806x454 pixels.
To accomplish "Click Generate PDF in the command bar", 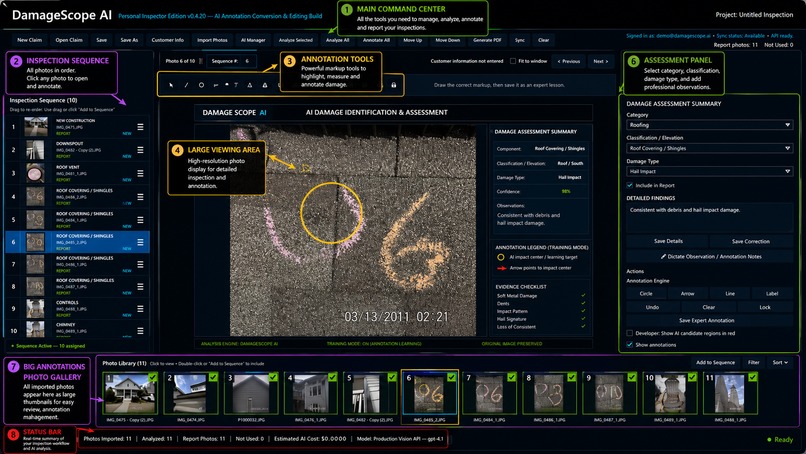I will tap(487, 40).
